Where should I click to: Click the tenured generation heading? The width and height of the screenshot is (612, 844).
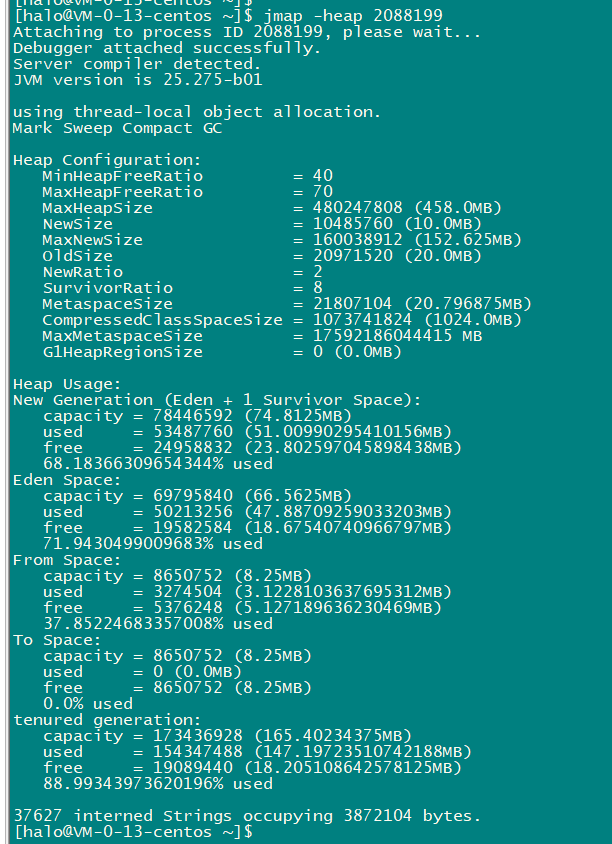(x=106, y=720)
